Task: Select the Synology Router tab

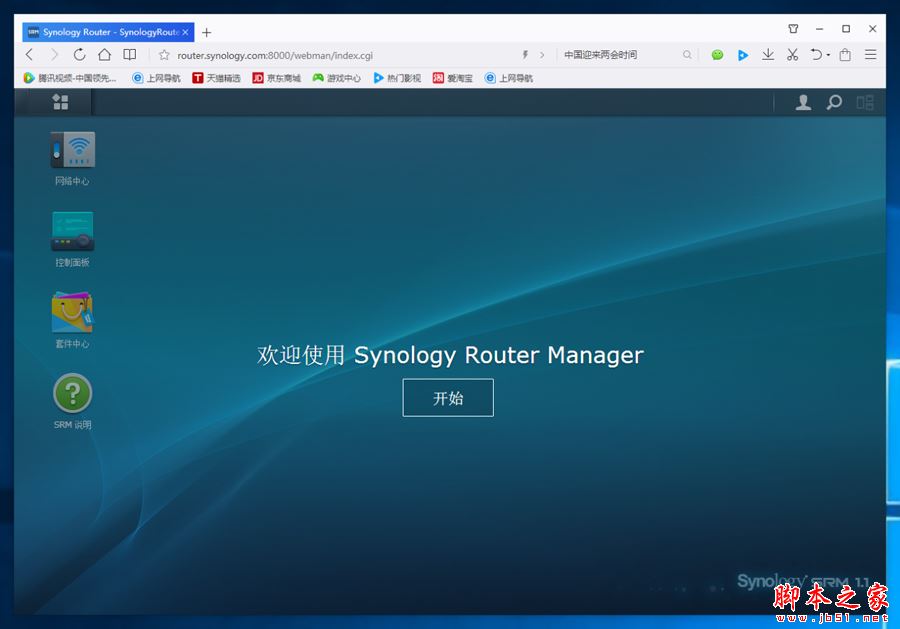Action: (x=108, y=32)
